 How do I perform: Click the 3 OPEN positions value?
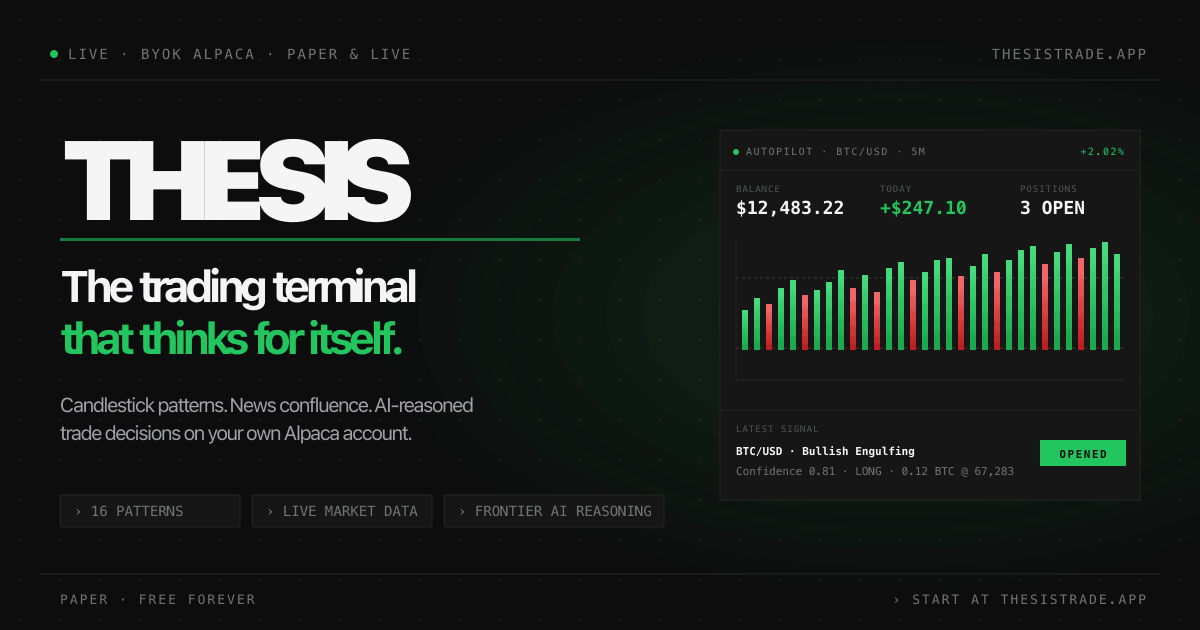1052,208
